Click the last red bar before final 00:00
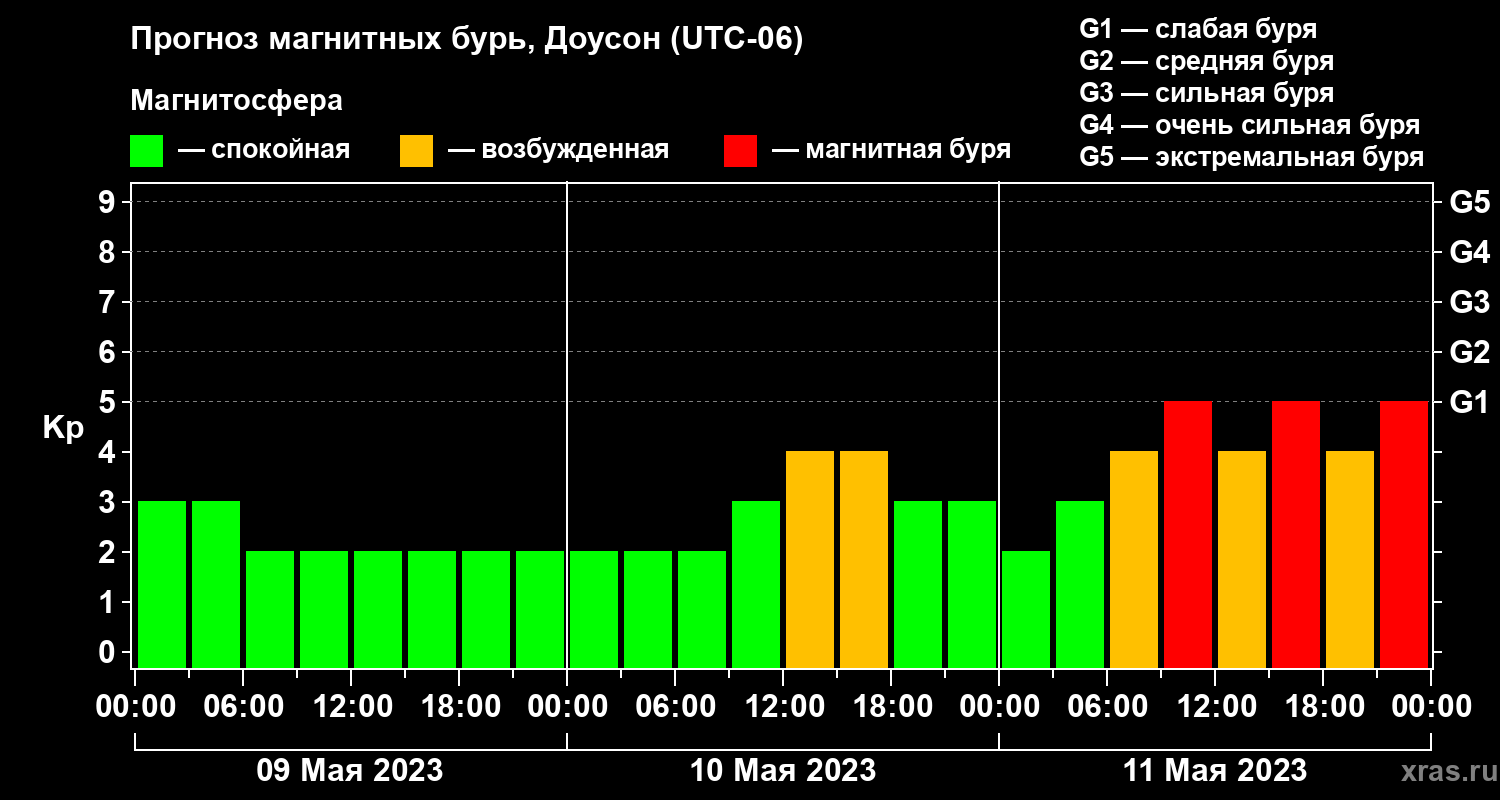1500x800 pixels. click(x=1404, y=534)
